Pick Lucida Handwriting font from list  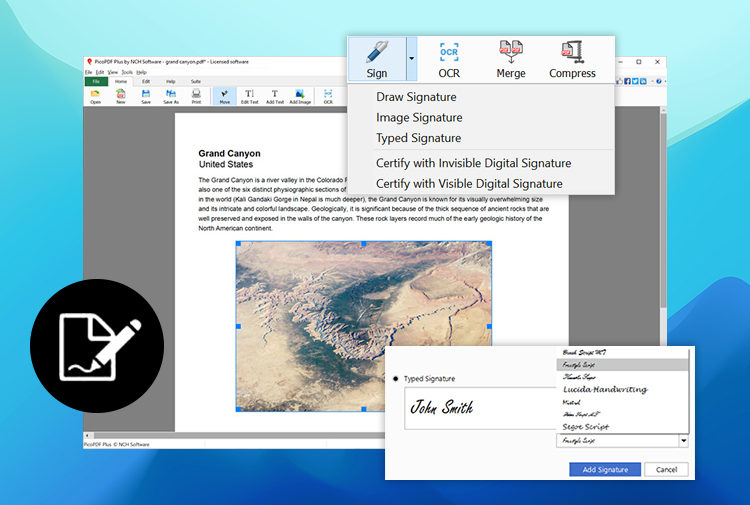pos(622,389)
